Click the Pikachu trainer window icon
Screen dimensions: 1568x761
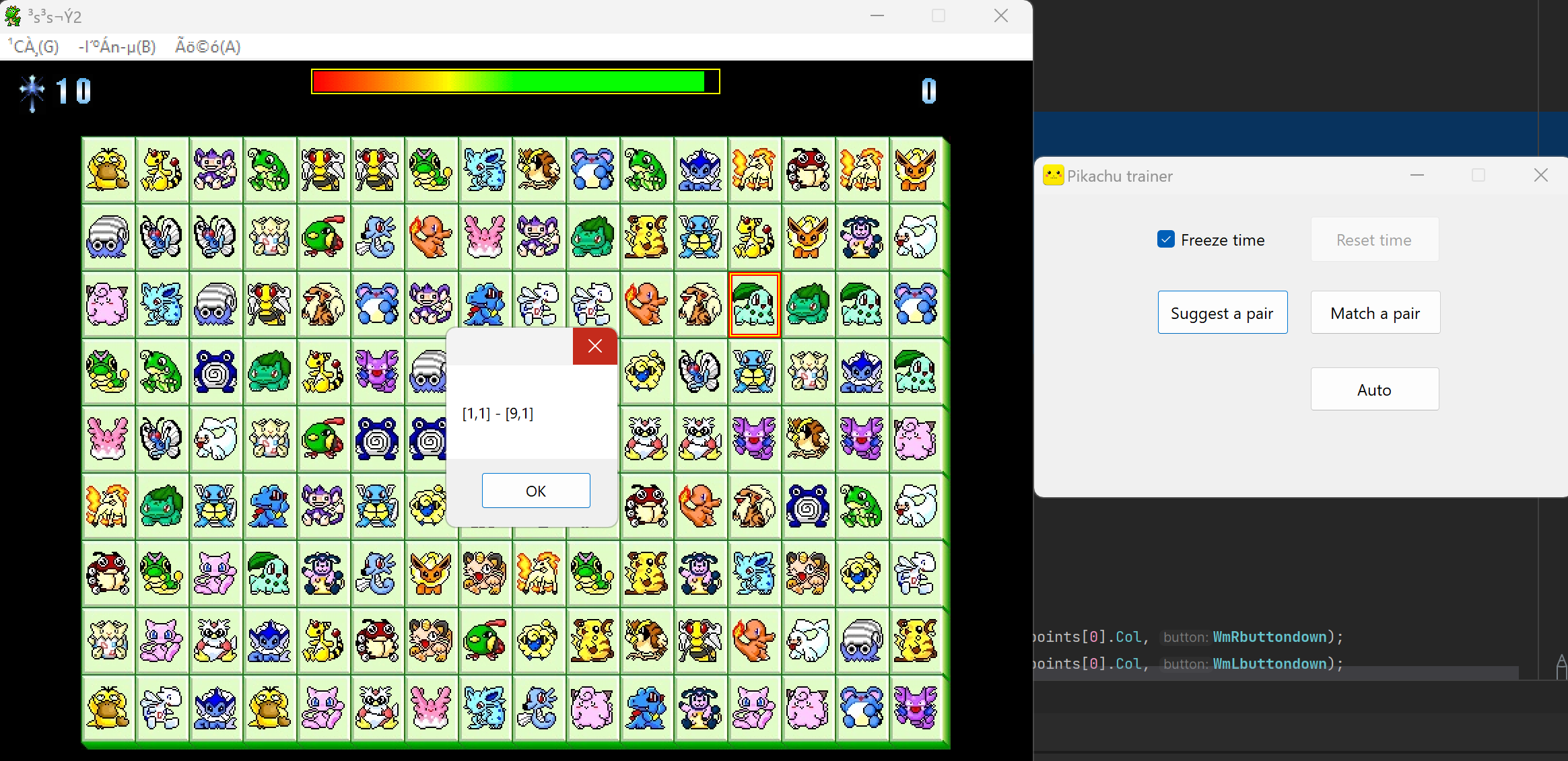(x=1053, y=176)
